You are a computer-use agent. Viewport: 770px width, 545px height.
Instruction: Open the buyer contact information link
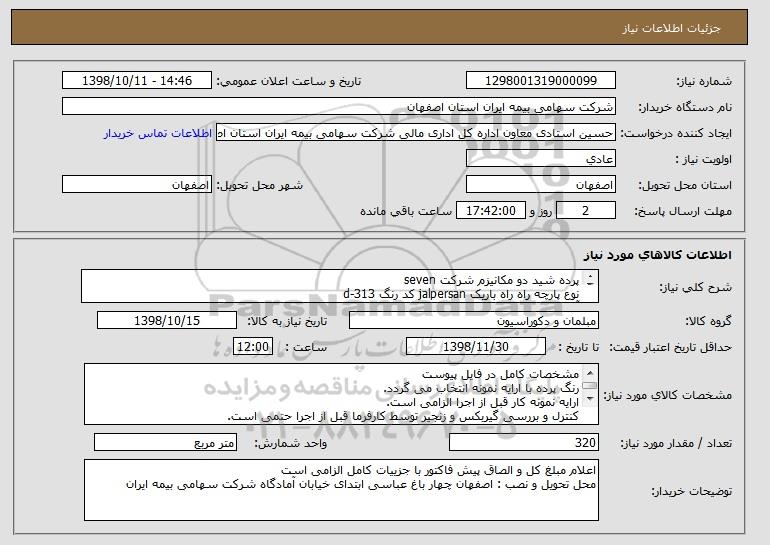point(158,133)
